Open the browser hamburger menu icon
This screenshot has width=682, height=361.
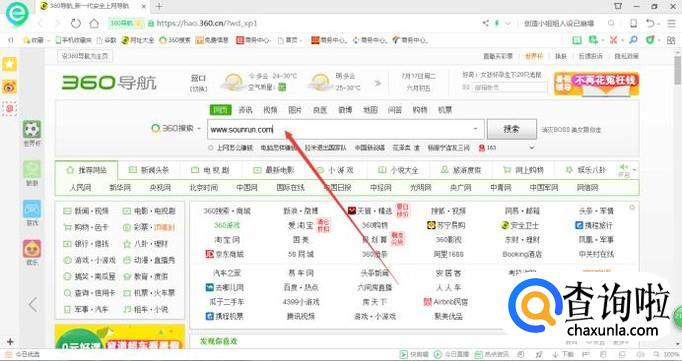[672, 23]
